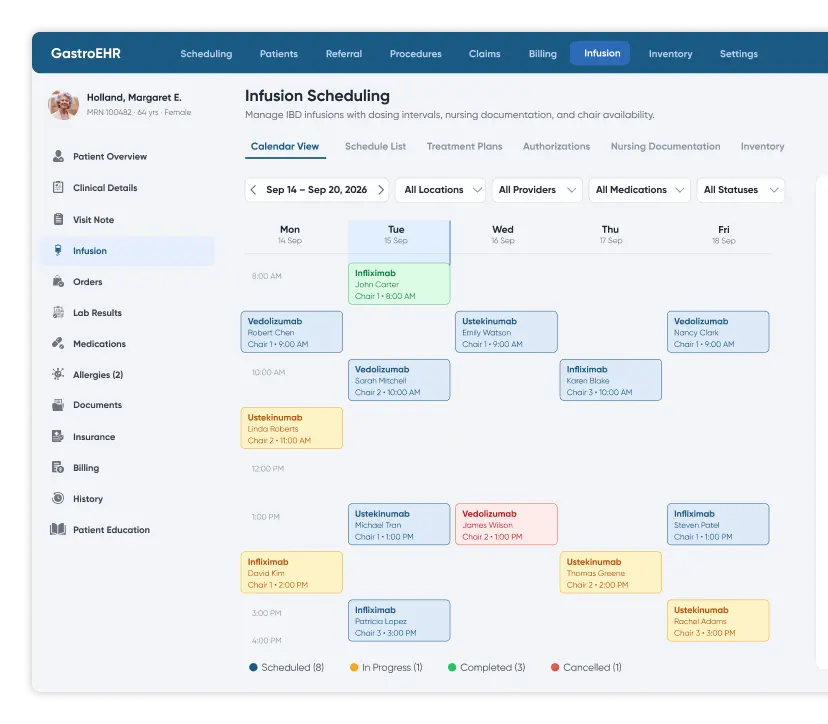
Task: Open Settings in top navigation
Action: pos(739,54)
